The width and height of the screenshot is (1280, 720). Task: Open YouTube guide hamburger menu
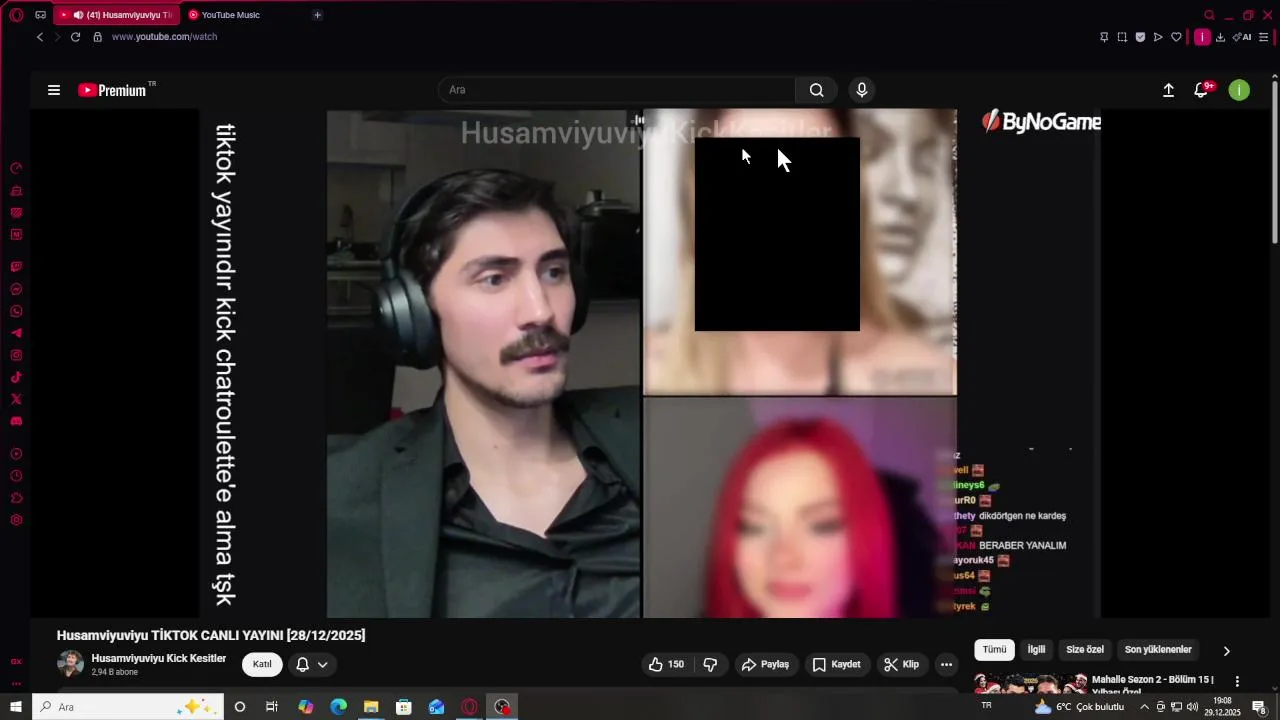pos(54,90)
